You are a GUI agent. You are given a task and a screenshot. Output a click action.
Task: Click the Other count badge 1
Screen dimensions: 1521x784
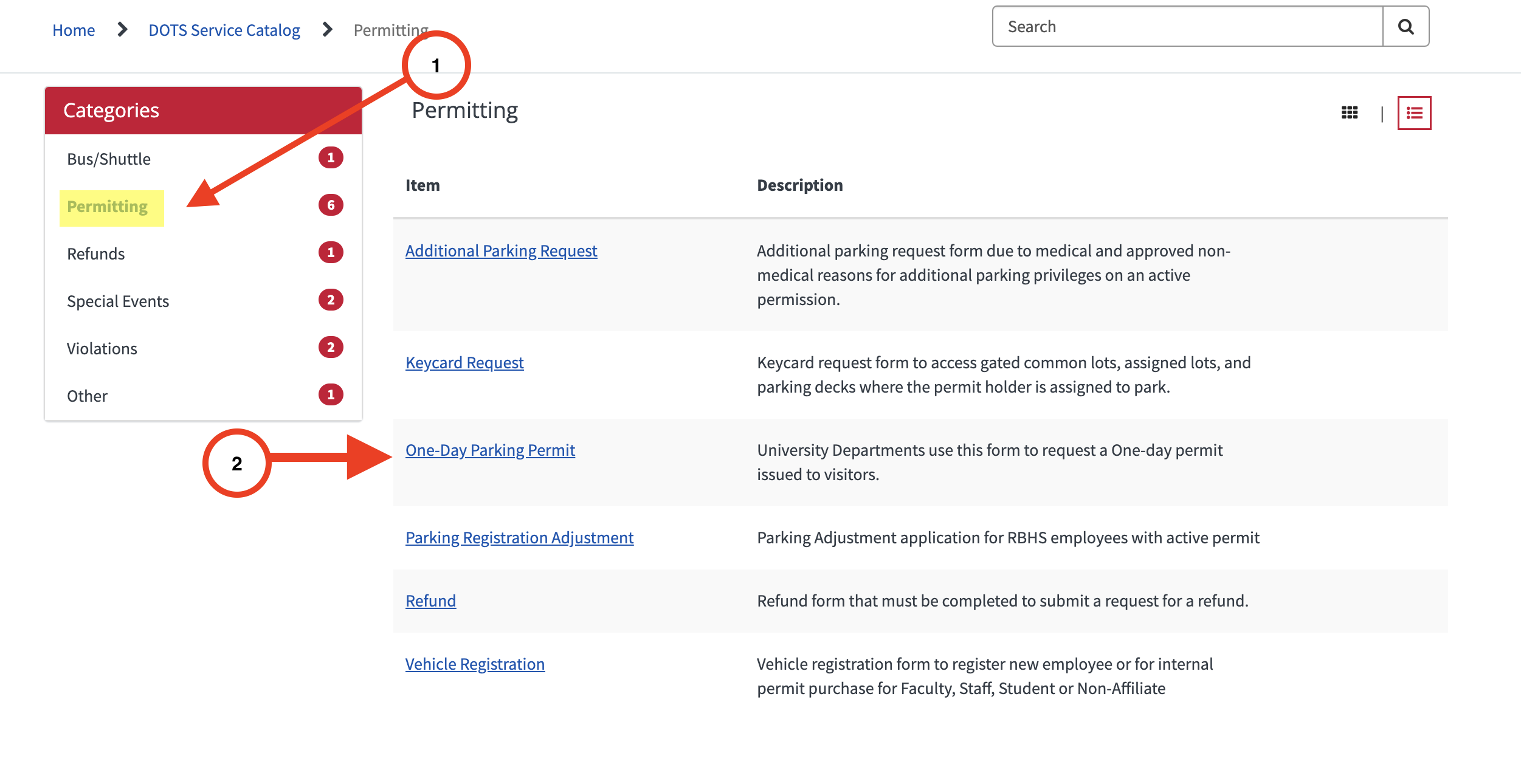(x=331, y=395)
